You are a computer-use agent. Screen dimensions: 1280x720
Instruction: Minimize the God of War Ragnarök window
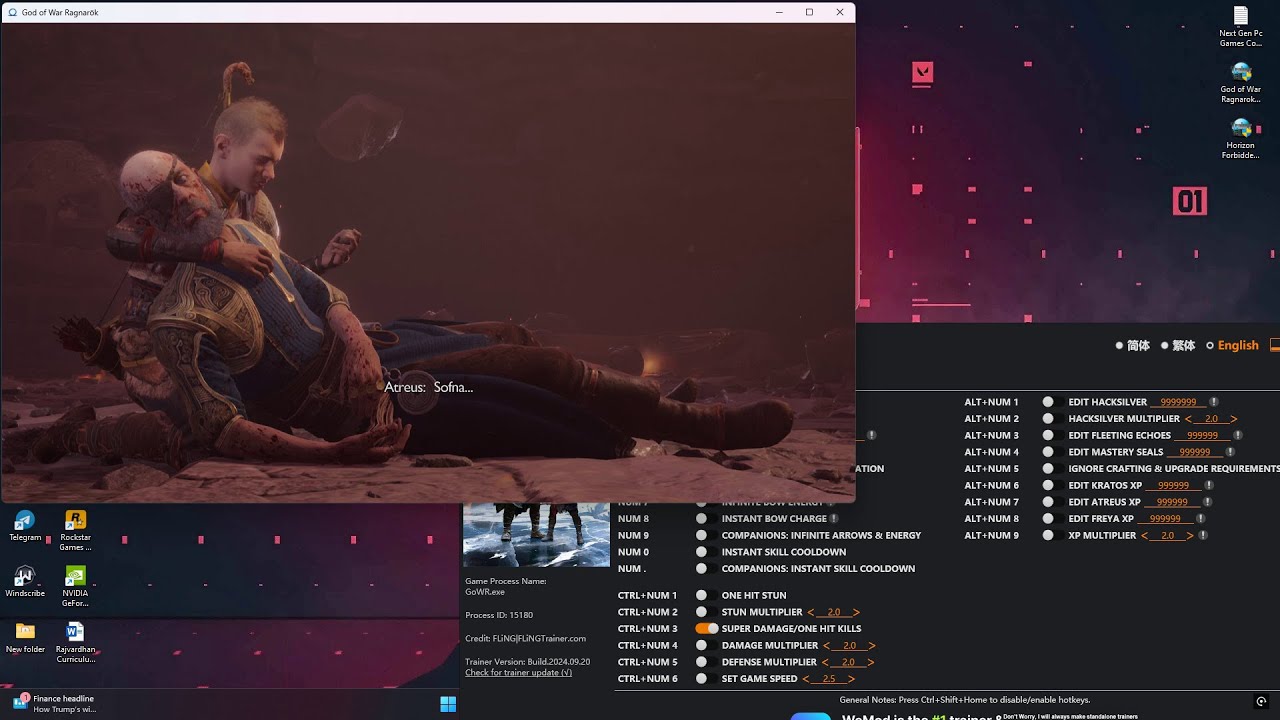[x=779, y=12]
